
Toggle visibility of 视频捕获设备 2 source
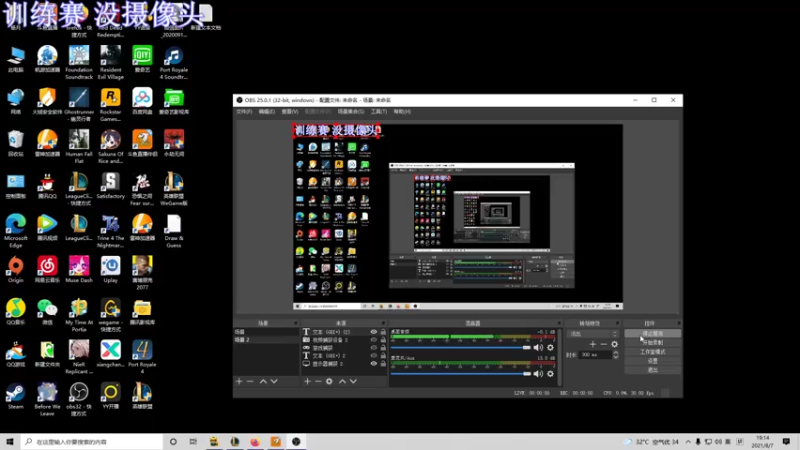coord(373,340)
